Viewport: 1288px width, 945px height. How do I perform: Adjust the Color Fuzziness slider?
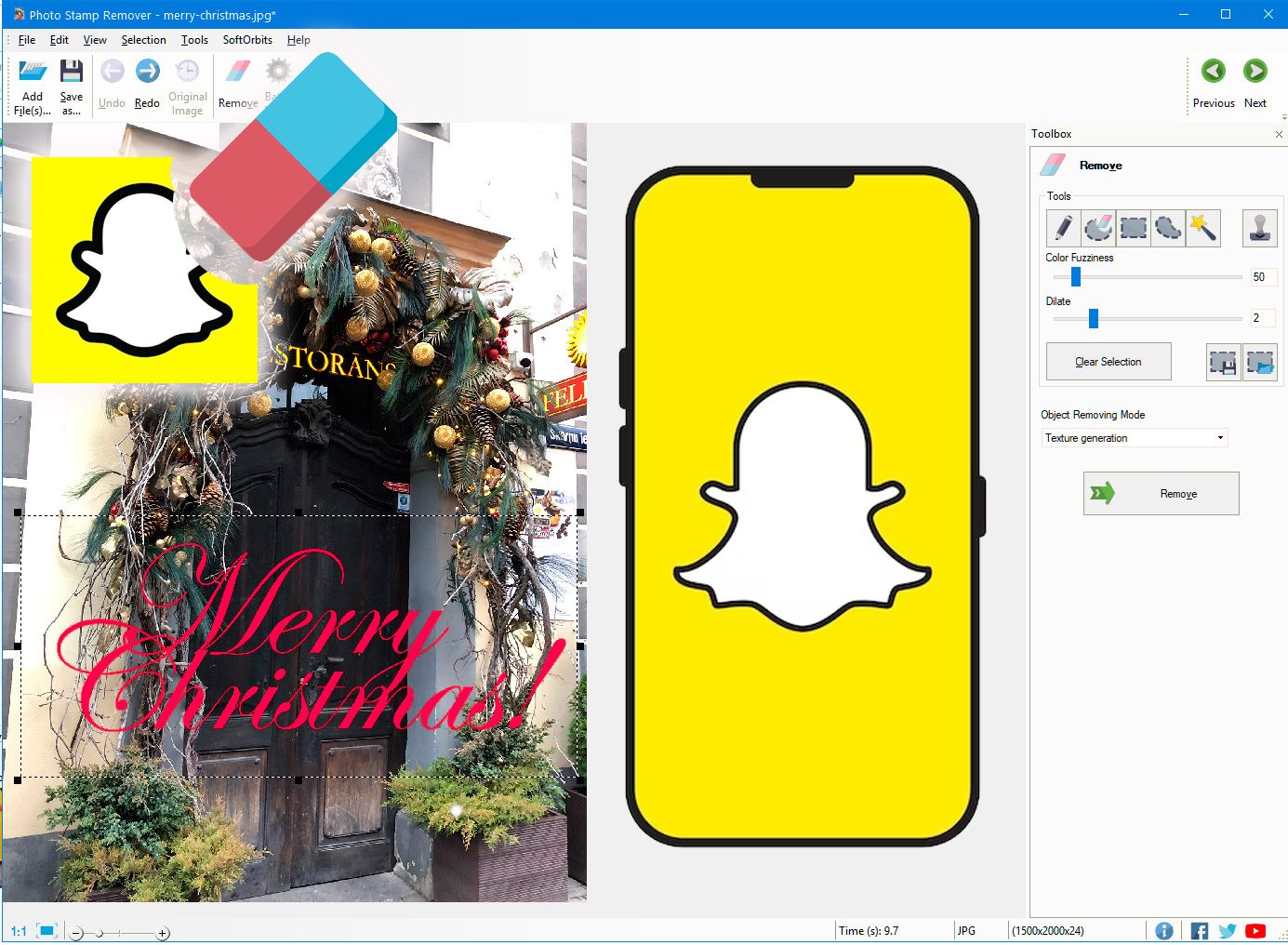coord(1075,276)
